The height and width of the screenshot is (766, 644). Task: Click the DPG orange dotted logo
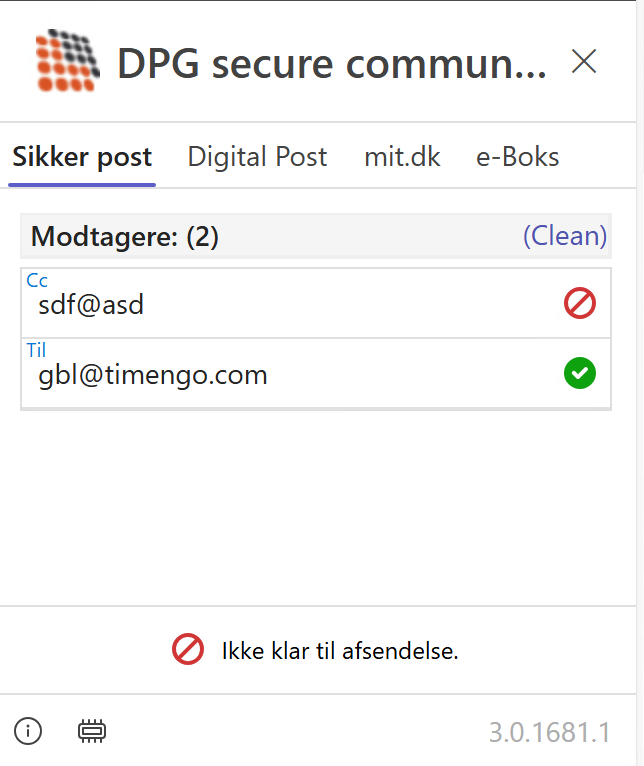pos(68,63)
